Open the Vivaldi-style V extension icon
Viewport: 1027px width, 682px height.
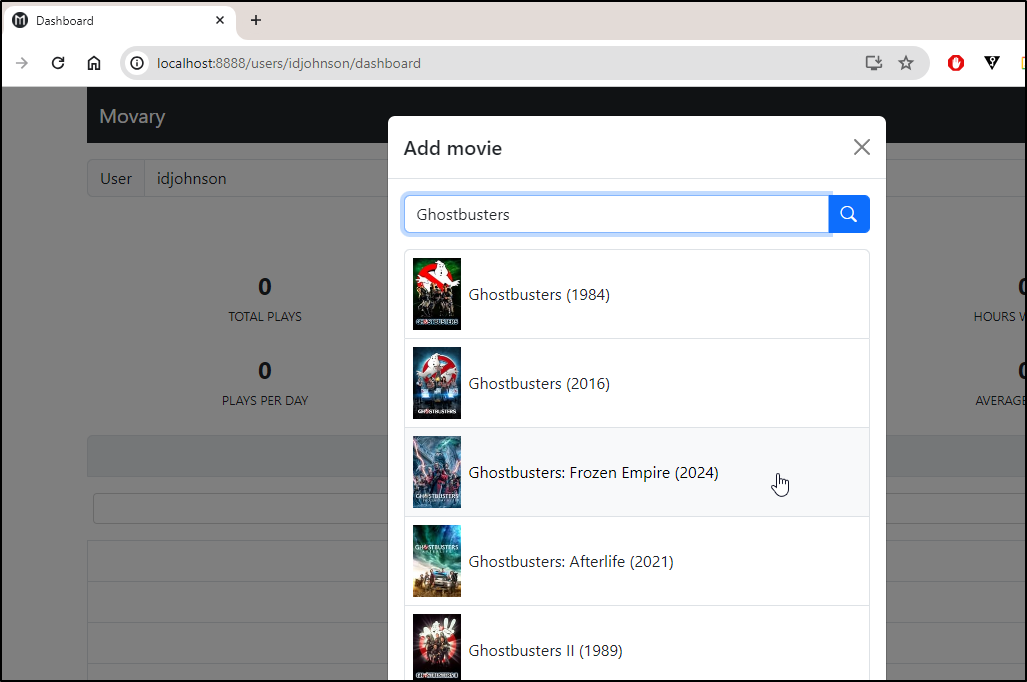[992, 63]
